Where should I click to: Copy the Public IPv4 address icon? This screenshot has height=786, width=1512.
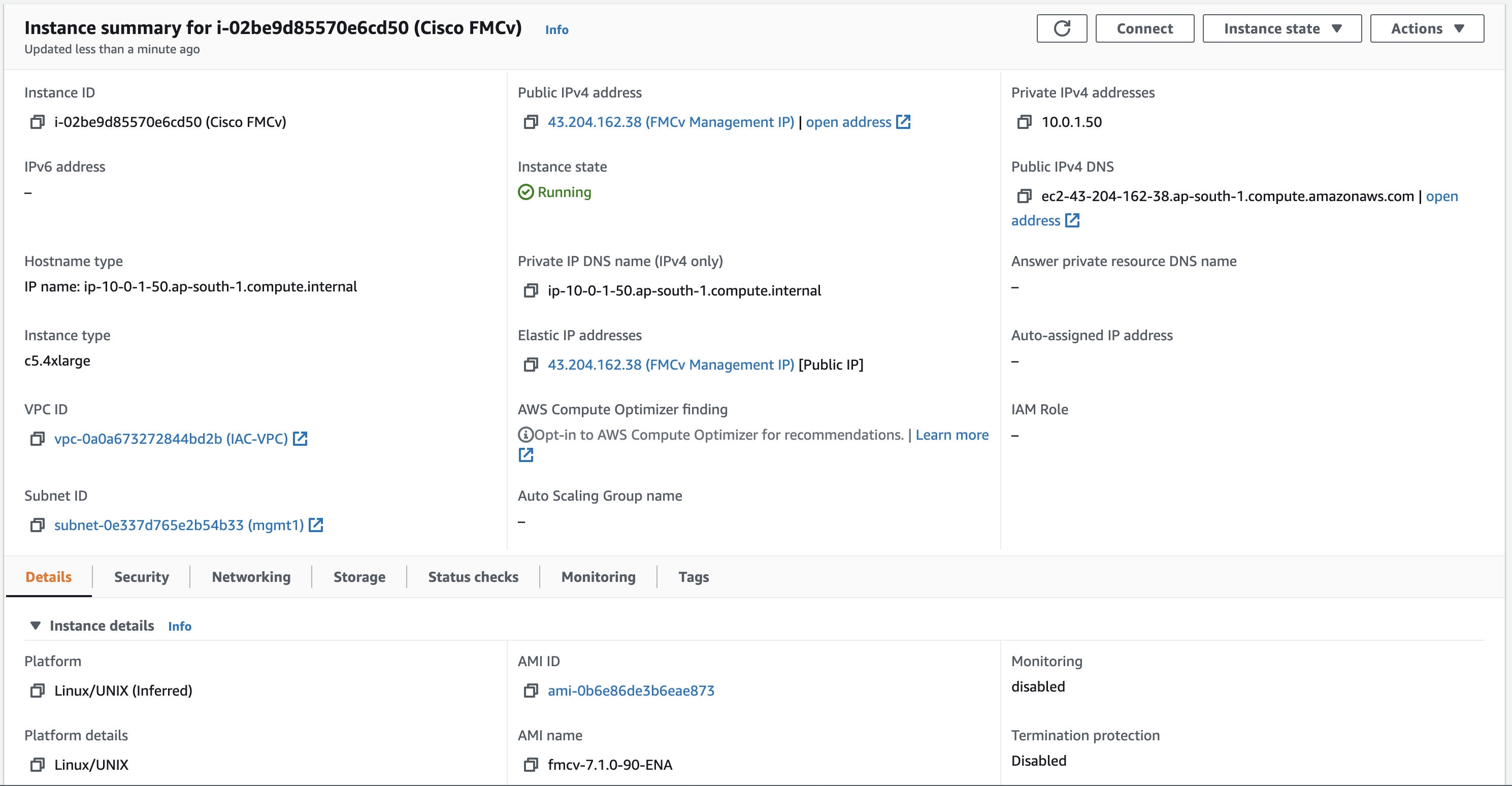(x=531, y=122)
